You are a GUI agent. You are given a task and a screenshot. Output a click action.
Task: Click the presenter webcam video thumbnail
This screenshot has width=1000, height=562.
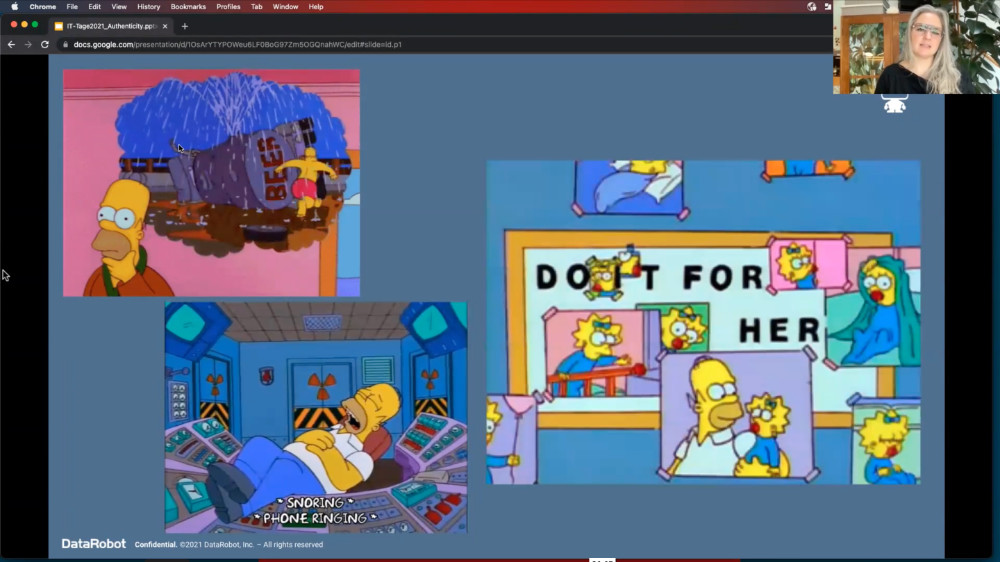pos(916,47)
